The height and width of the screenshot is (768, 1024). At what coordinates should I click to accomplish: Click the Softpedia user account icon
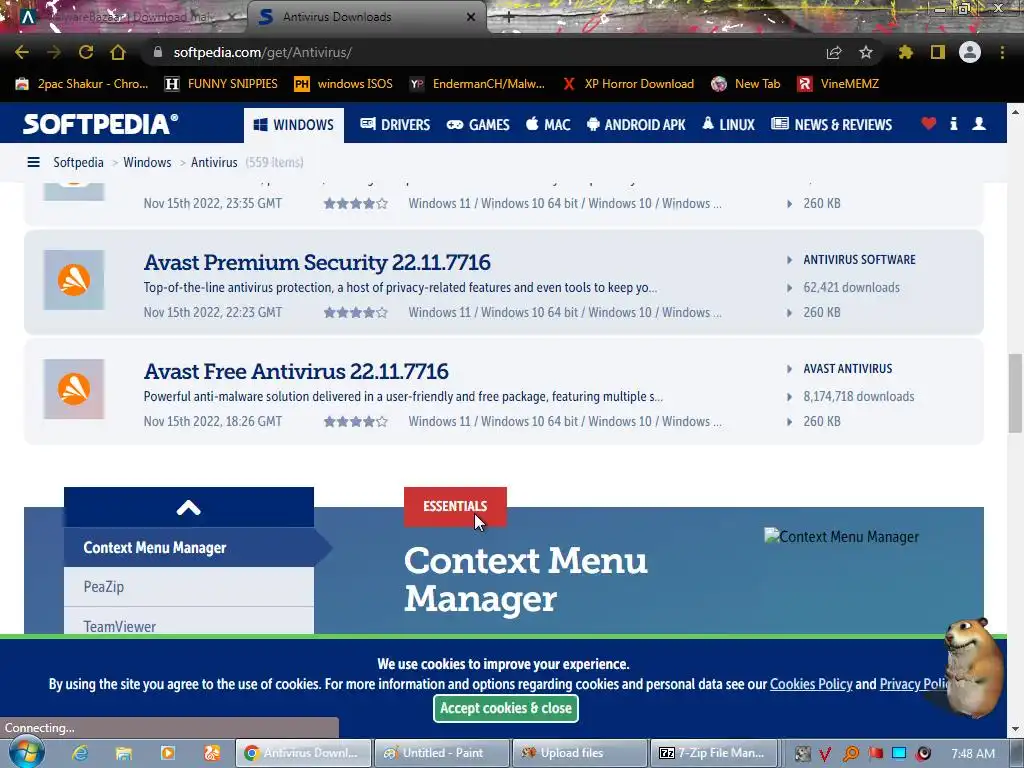pos(979,123)
